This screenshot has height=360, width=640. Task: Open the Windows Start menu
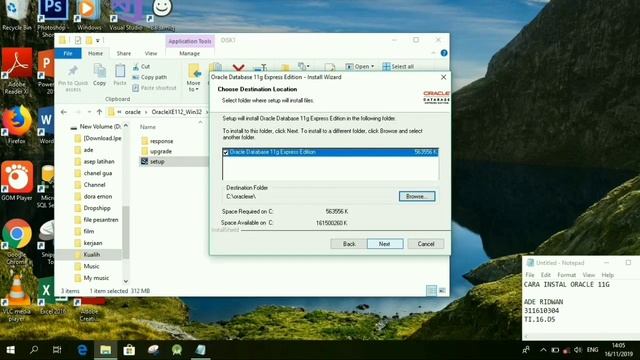(x=11, y=350)
